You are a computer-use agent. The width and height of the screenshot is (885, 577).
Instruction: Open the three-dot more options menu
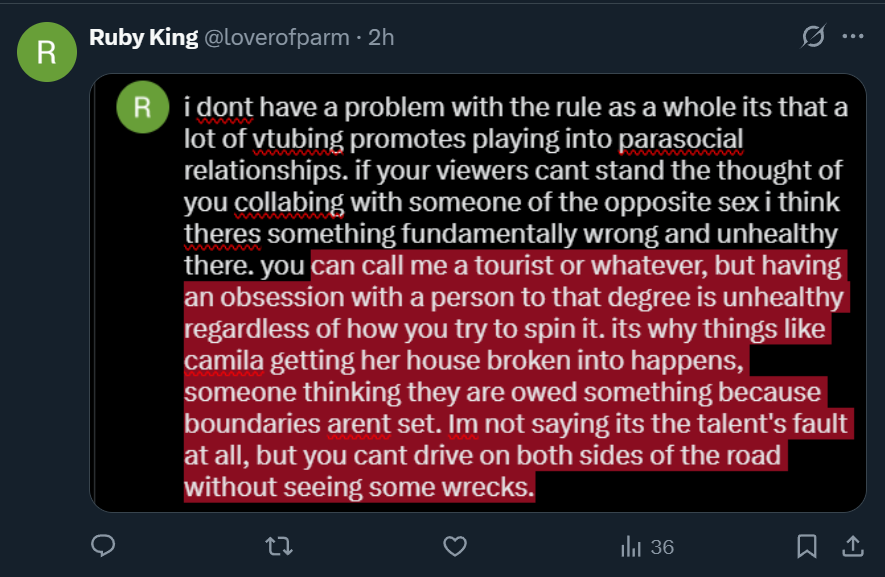coord(853,37)
